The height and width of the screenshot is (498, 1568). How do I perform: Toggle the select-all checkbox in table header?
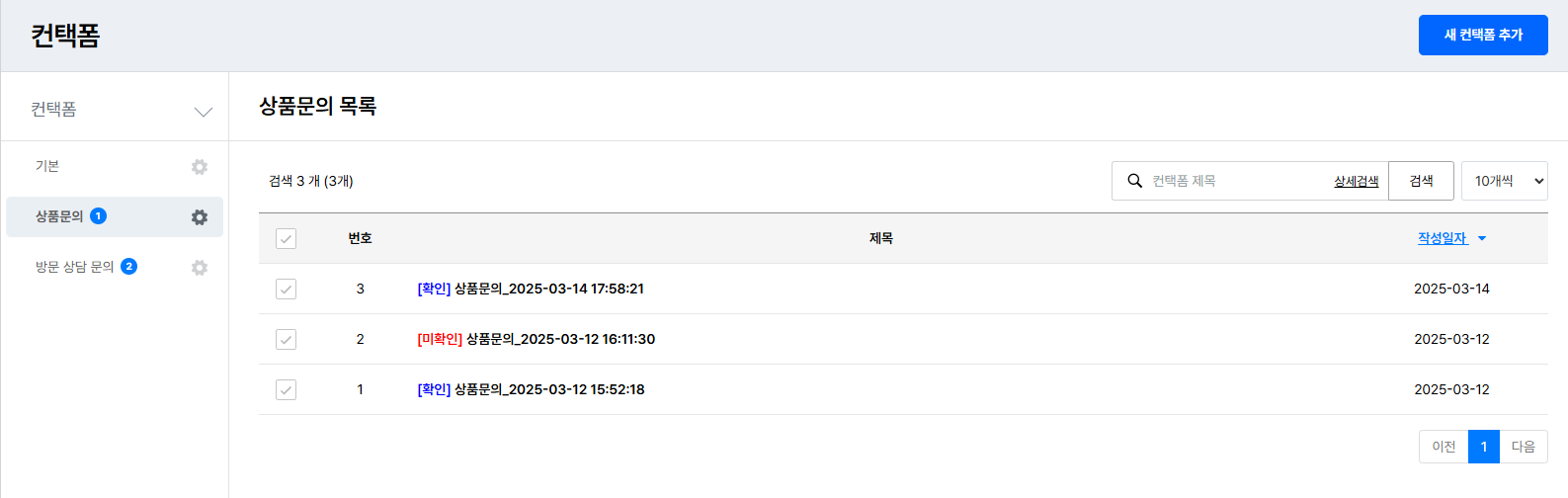pos(286,238)
